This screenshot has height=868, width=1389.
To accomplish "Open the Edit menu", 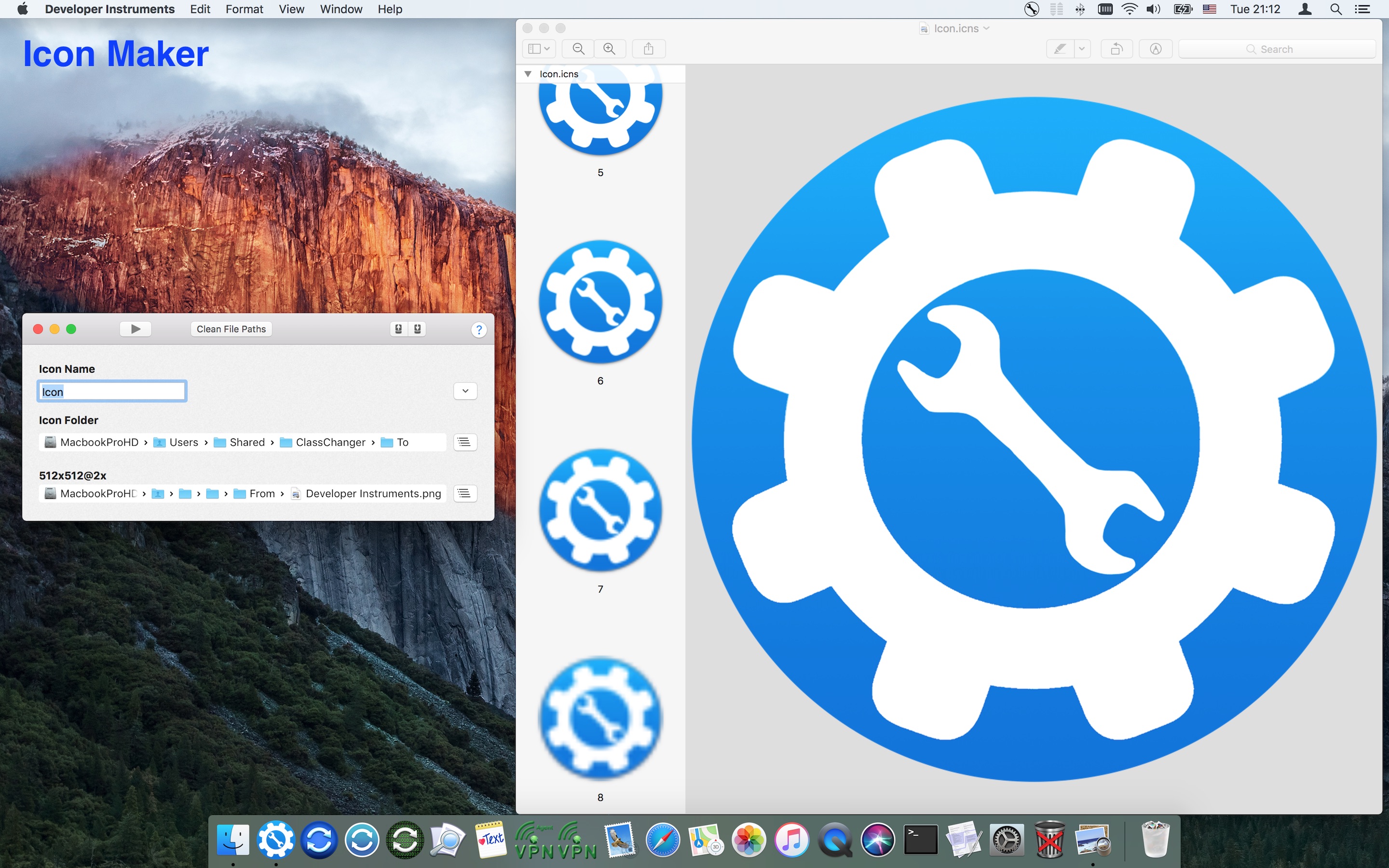I will click(200, 9).
